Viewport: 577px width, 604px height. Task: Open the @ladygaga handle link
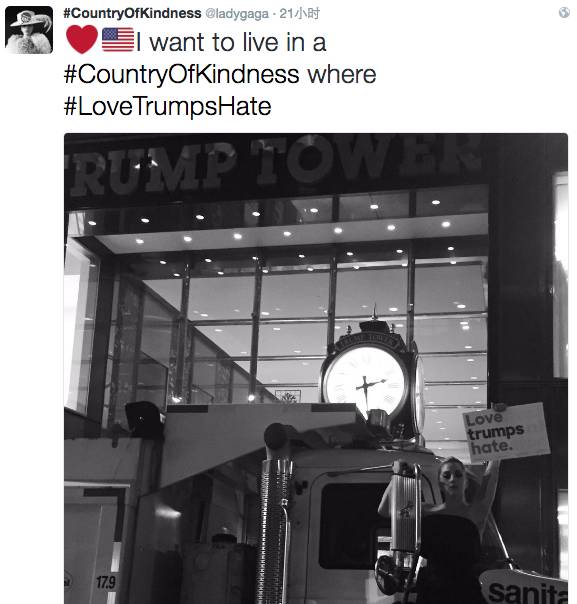237,14
